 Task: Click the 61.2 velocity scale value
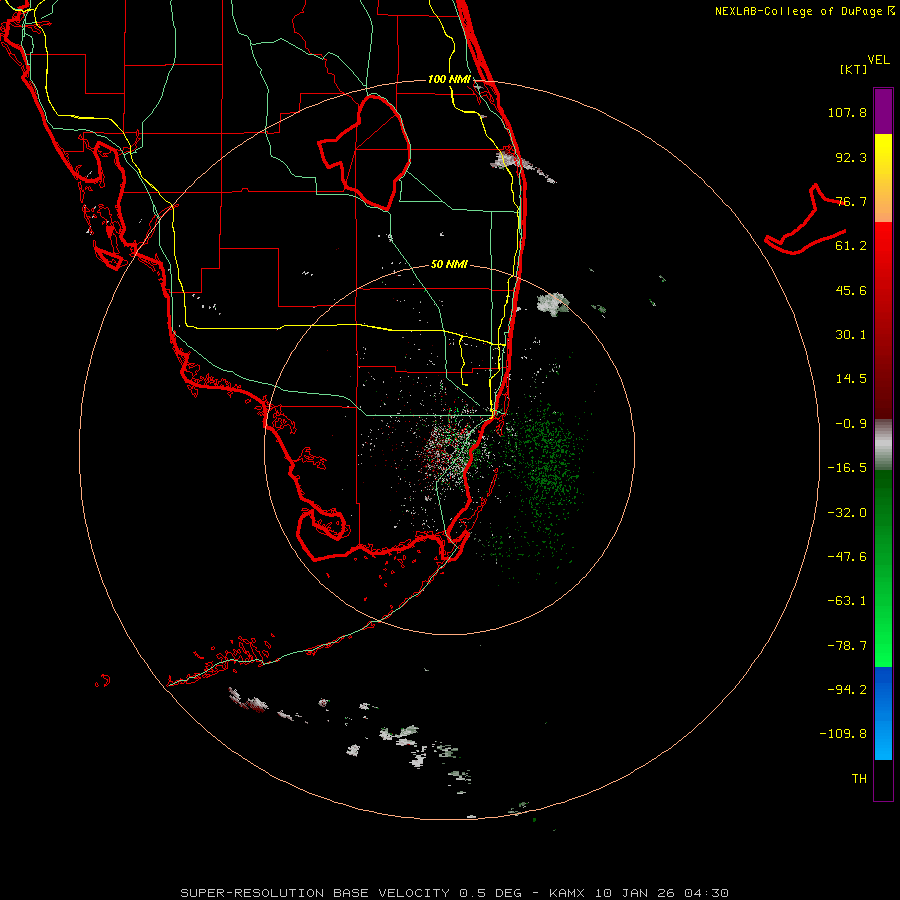coord(851,246)
